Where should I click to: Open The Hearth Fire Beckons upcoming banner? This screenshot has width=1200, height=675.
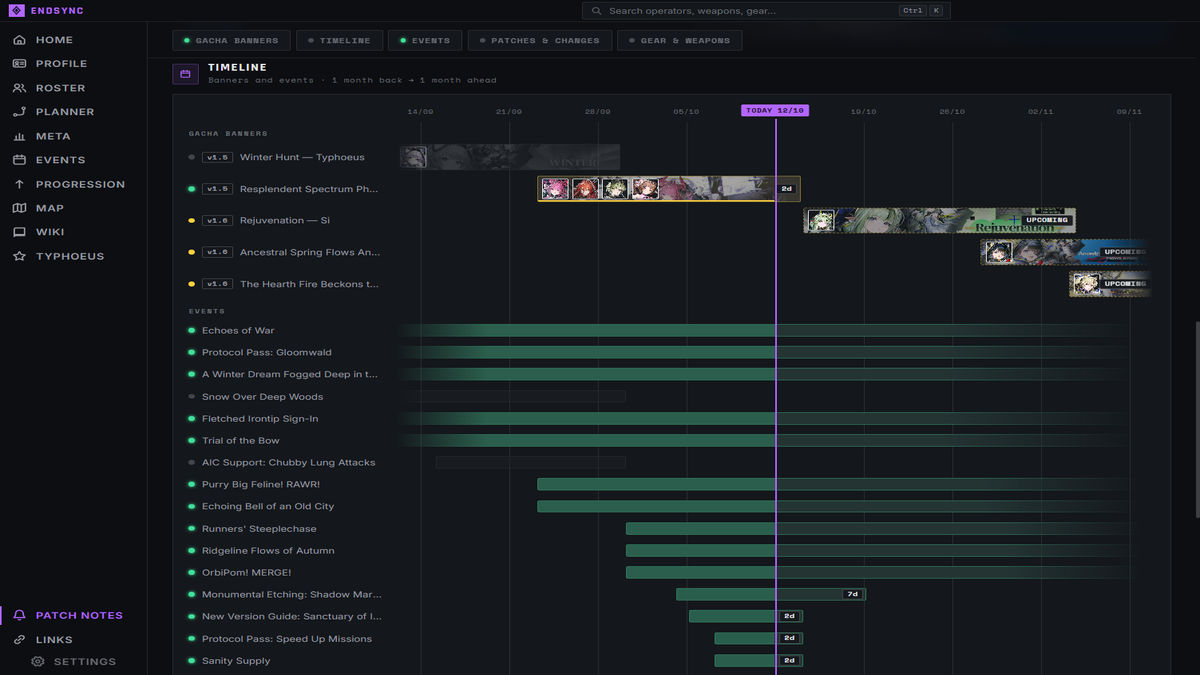(x=1110, y=284)
